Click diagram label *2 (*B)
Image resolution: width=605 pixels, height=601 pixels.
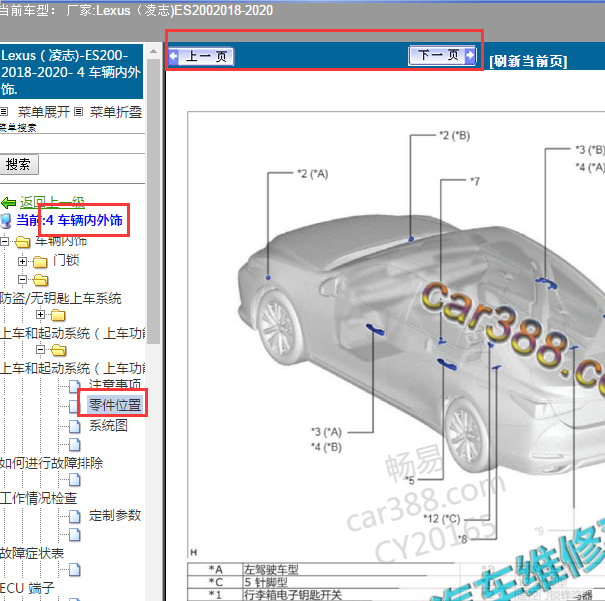tap(455, 135)
